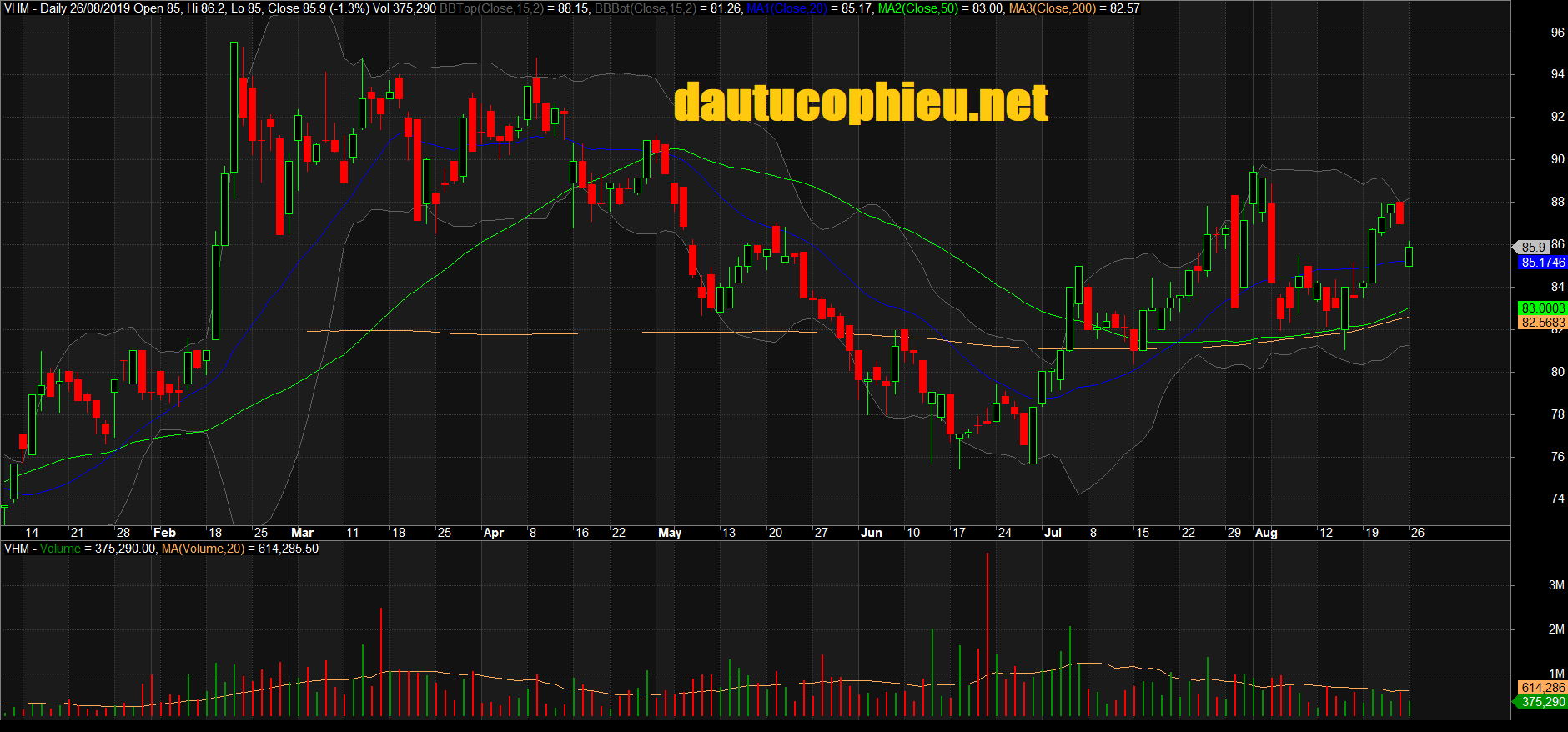The image size is (1568, 732).
Task: Jump to the Jul marker on date axis
Action: (1053, 533)
